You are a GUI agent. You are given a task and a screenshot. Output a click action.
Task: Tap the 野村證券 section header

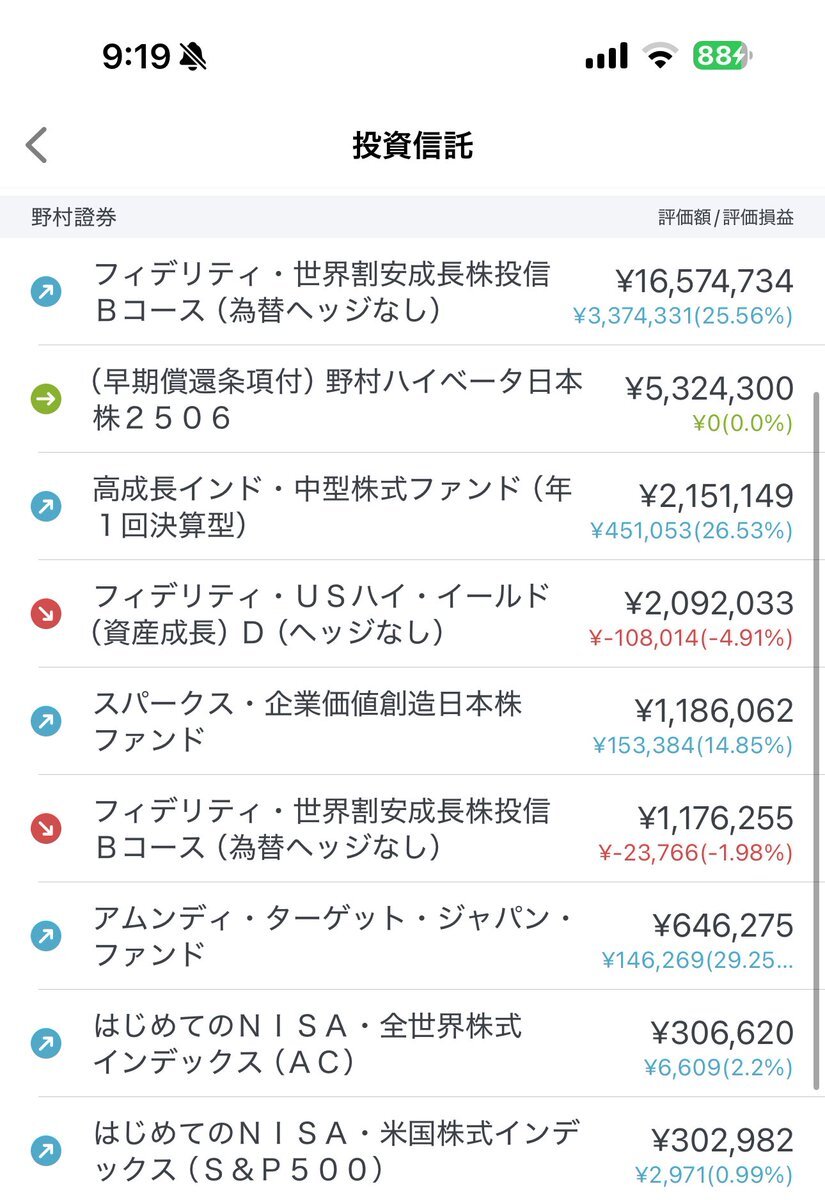click(x=73, y=217)
